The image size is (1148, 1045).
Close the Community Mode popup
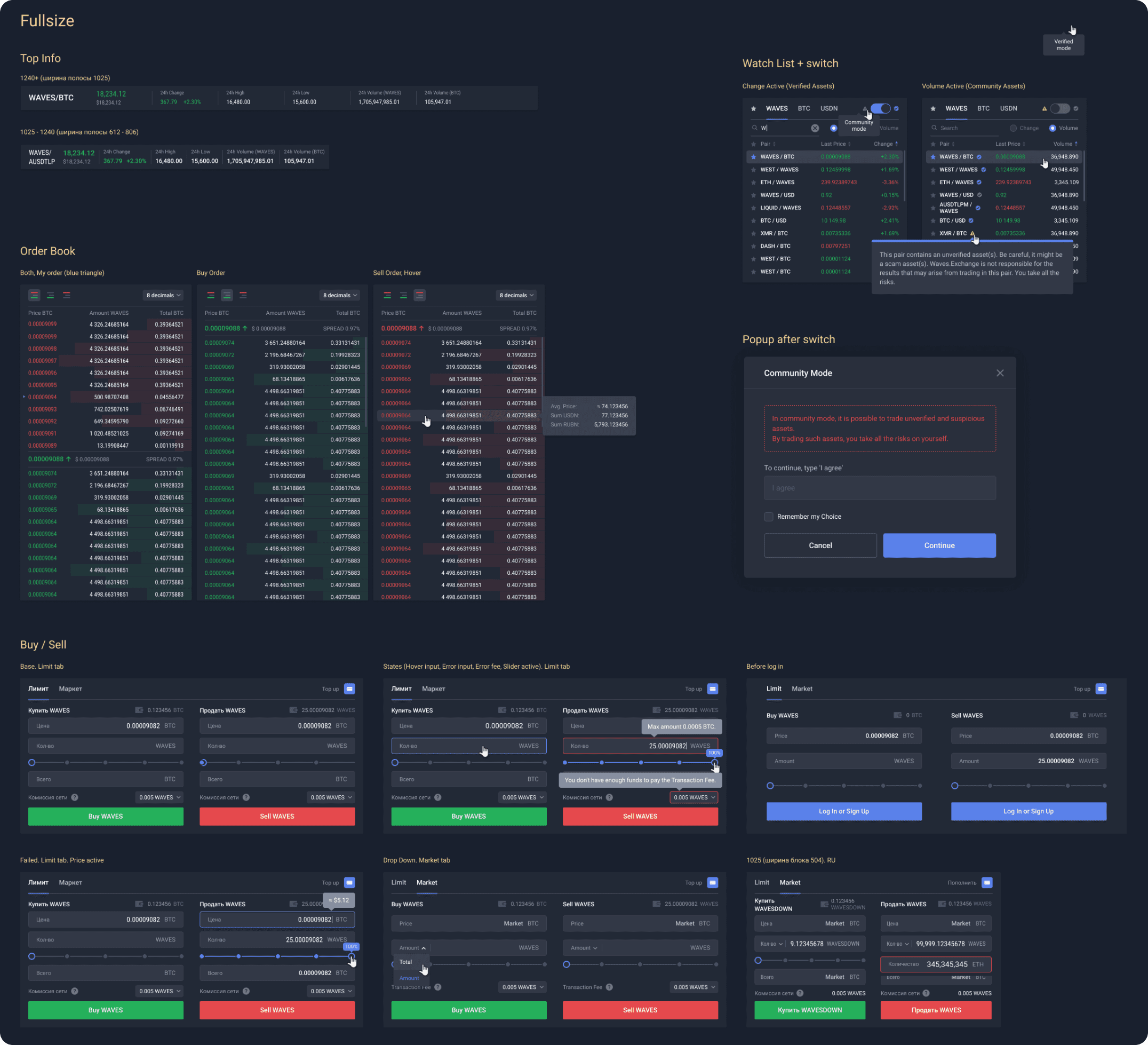coord(1000,373)
